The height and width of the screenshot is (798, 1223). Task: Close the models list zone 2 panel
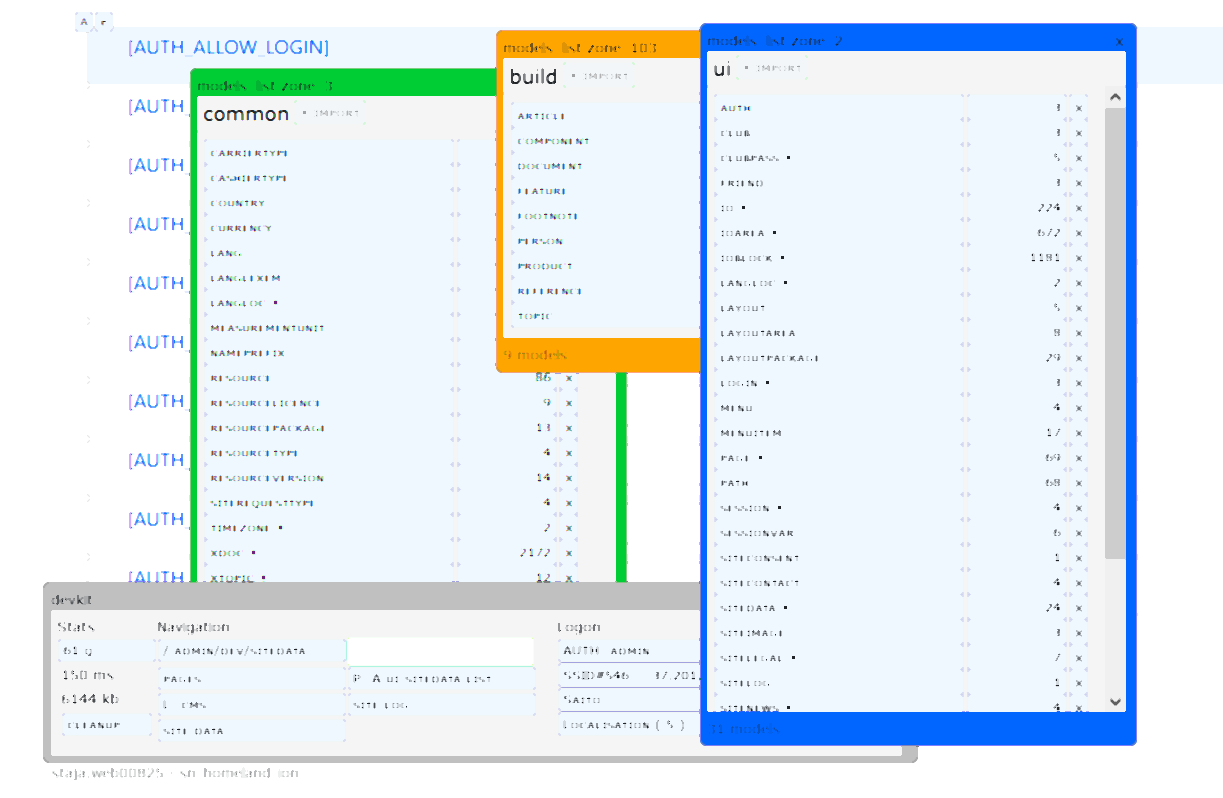1119,41
